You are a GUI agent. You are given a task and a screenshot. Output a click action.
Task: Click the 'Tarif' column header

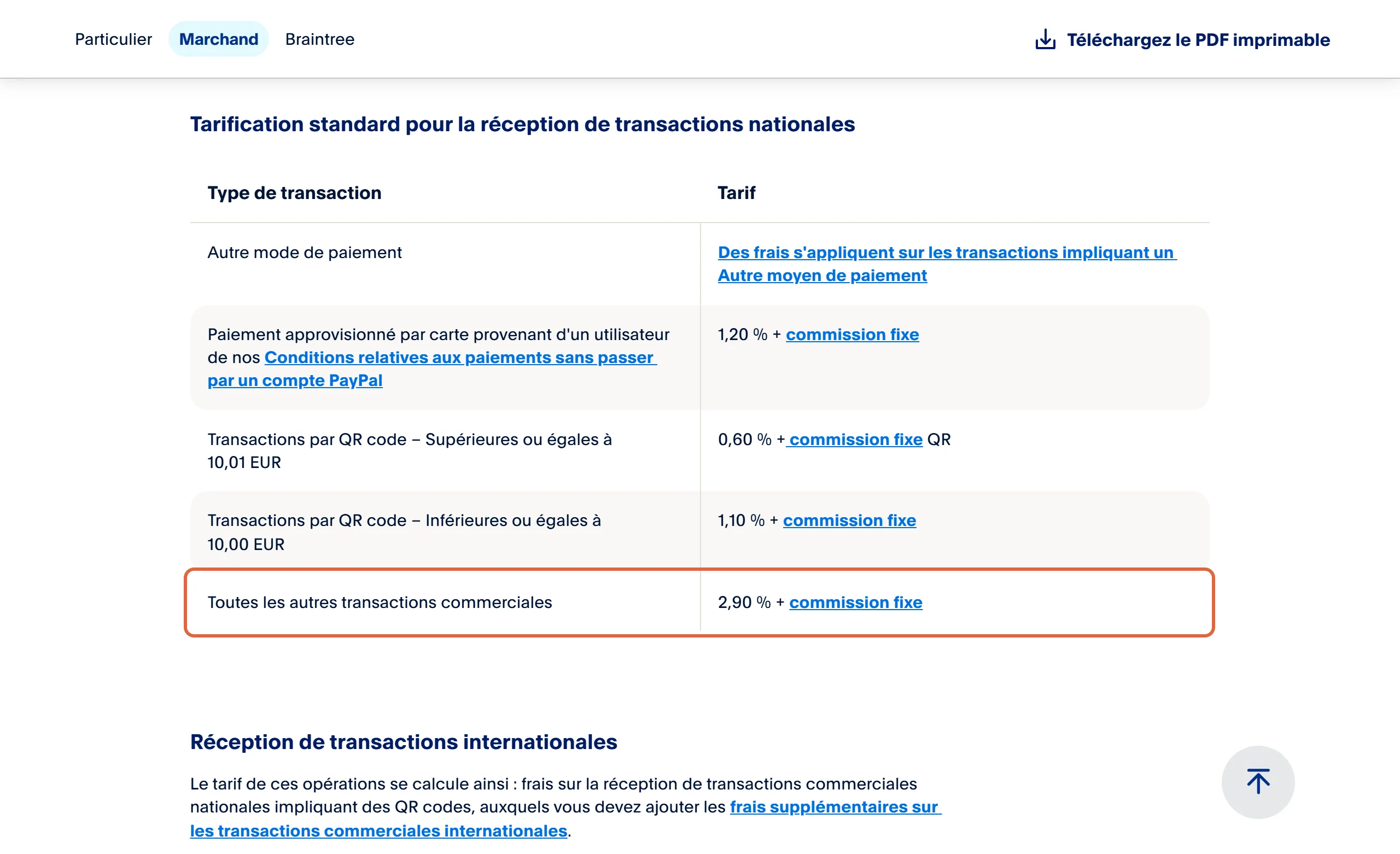point(736,193)
